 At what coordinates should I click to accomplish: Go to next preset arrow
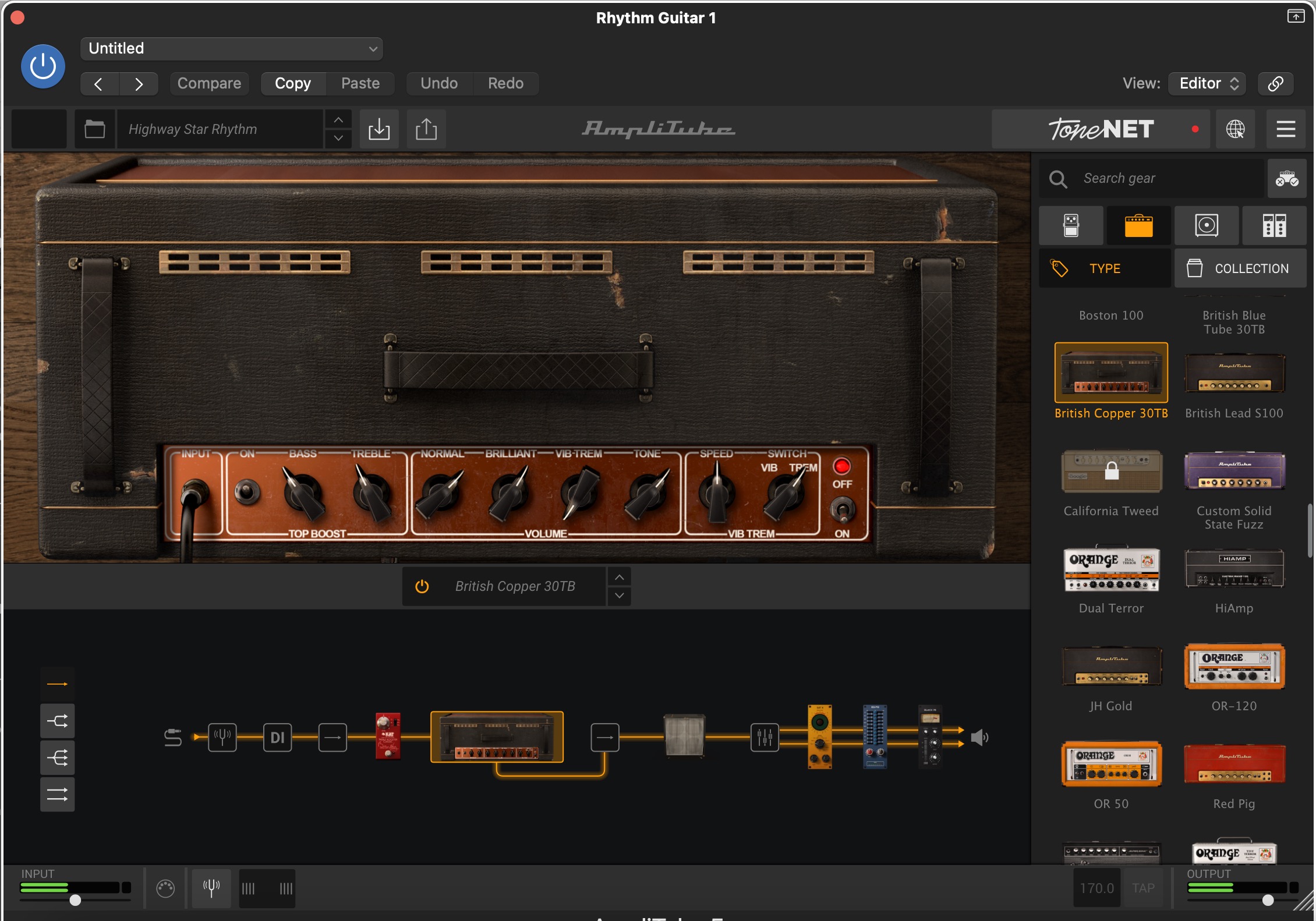pos(139,84)
